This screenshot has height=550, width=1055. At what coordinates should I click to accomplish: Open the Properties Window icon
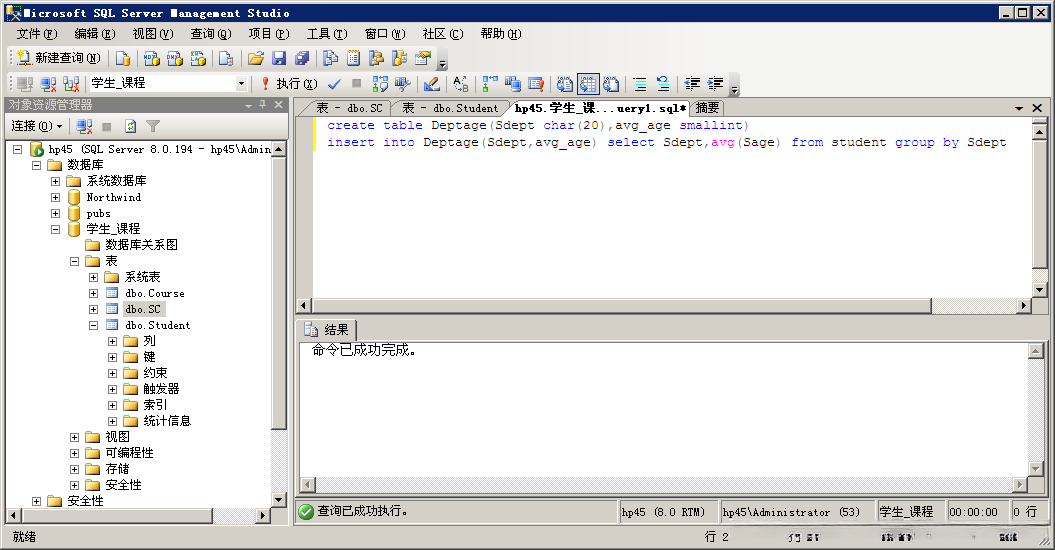[423, 59]
